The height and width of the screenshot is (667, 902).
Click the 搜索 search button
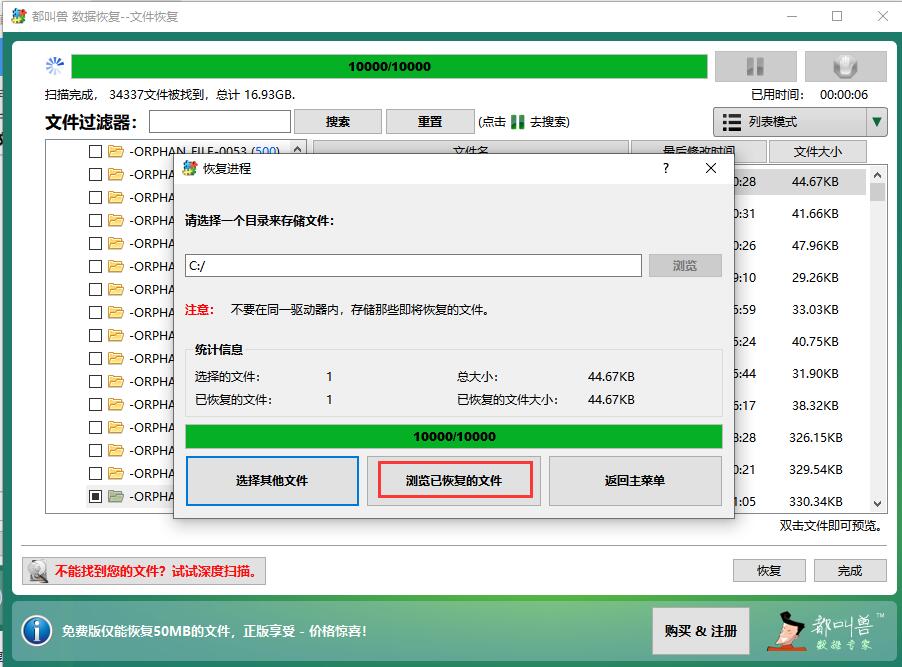tap(338, 122)
